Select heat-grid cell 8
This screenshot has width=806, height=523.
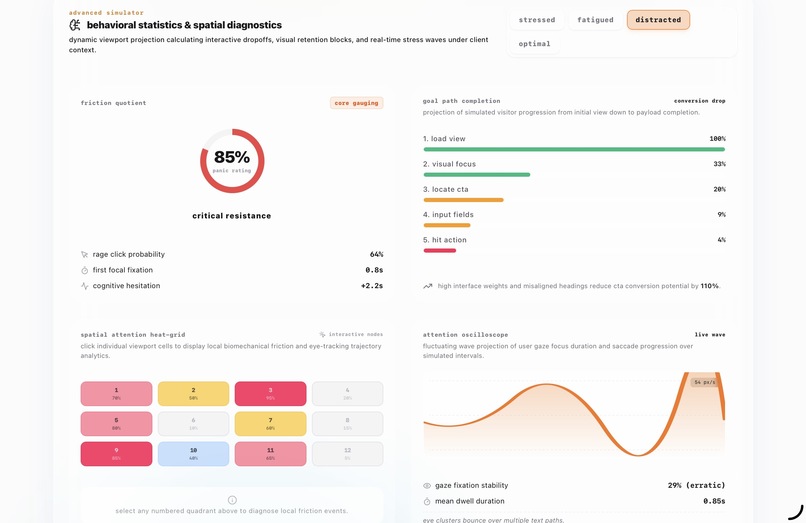[347, 424]
